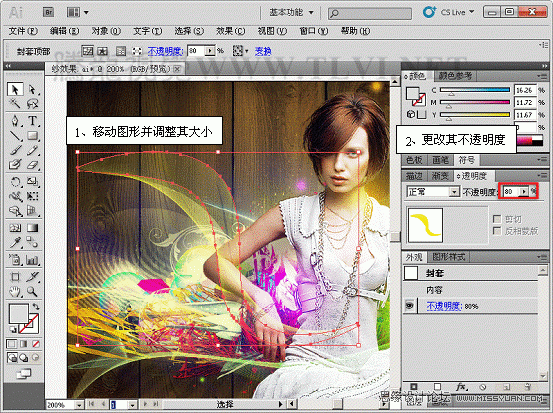Click 不透明度 link in Appearance panel
The width and height of the screenshot is (553, 413).
[444, 306]
